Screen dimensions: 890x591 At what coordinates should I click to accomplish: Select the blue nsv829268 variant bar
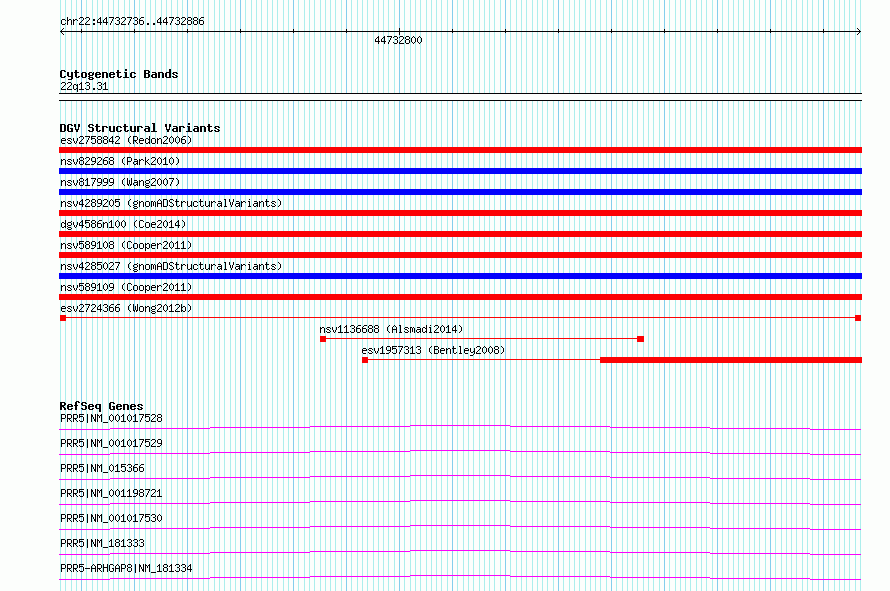coord(460,171)
